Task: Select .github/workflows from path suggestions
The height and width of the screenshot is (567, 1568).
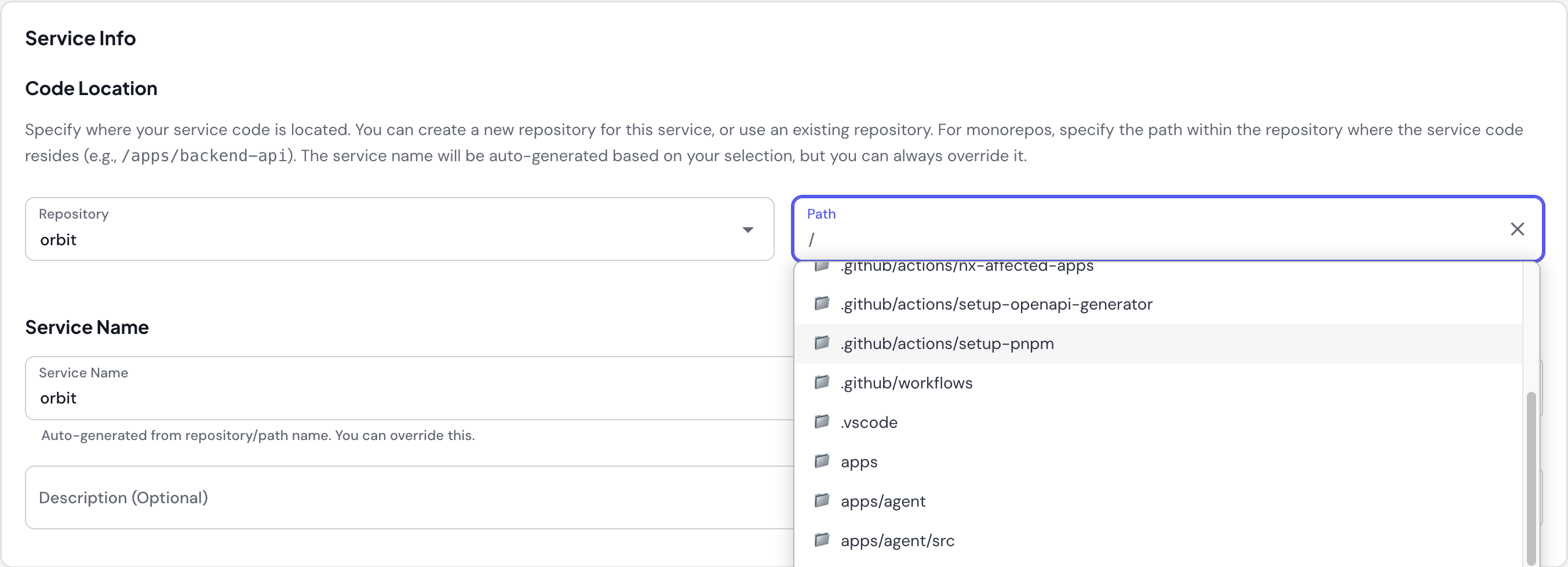Action: 906,383
